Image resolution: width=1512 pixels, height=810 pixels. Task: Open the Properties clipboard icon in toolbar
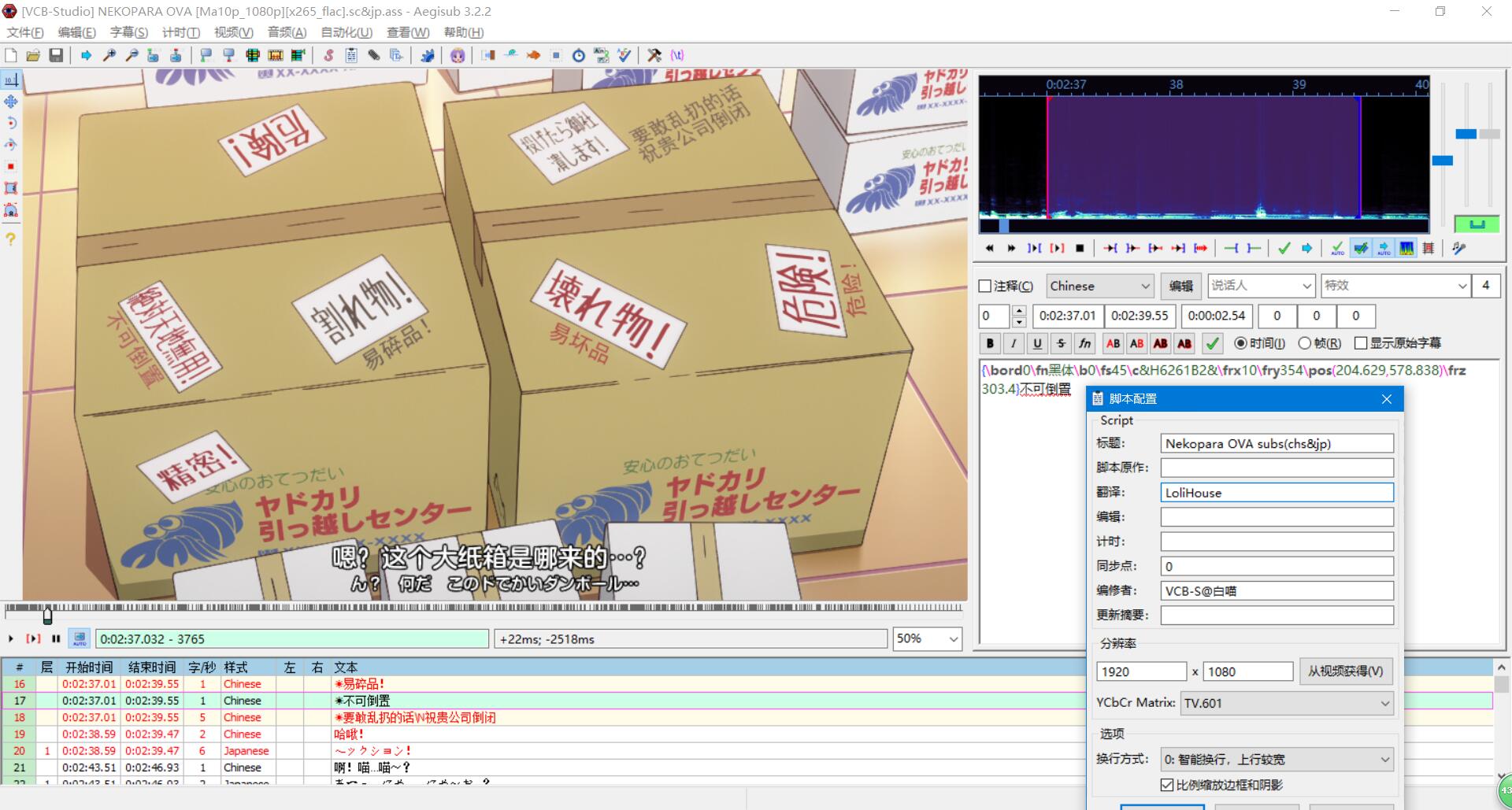click(x=351, y=55)
